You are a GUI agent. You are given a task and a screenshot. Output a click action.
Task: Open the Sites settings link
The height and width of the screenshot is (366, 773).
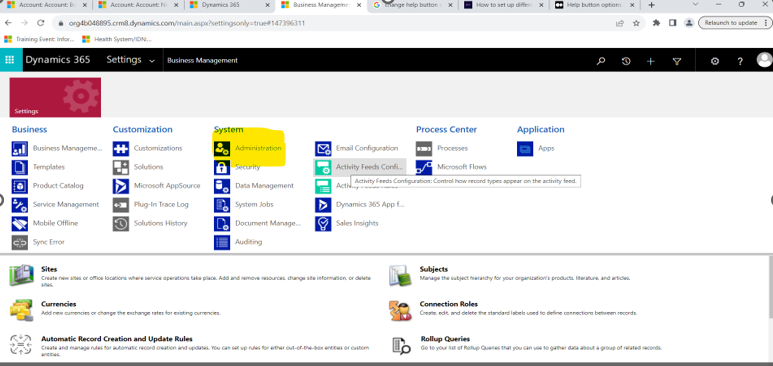point(49,269)
